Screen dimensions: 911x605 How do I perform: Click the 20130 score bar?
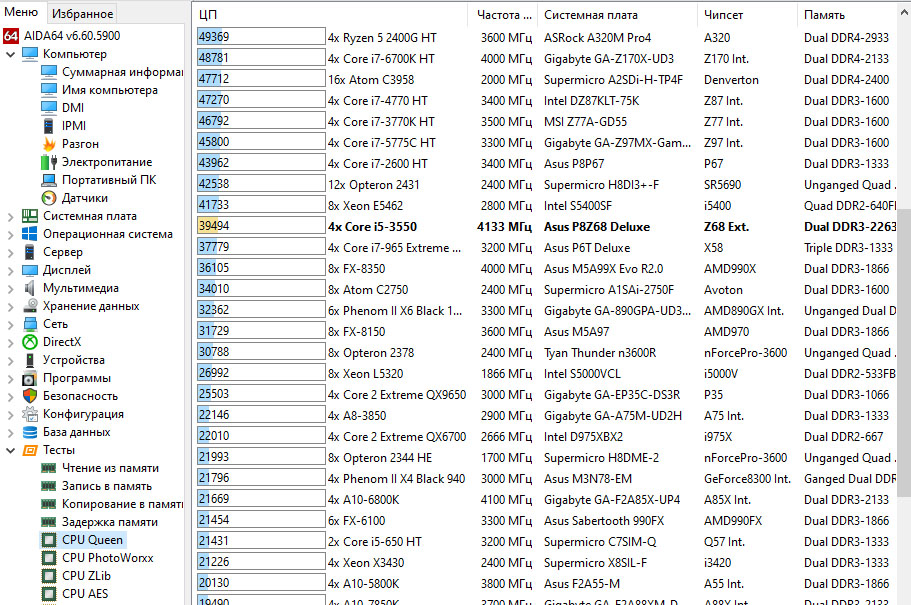pos(261,582)
